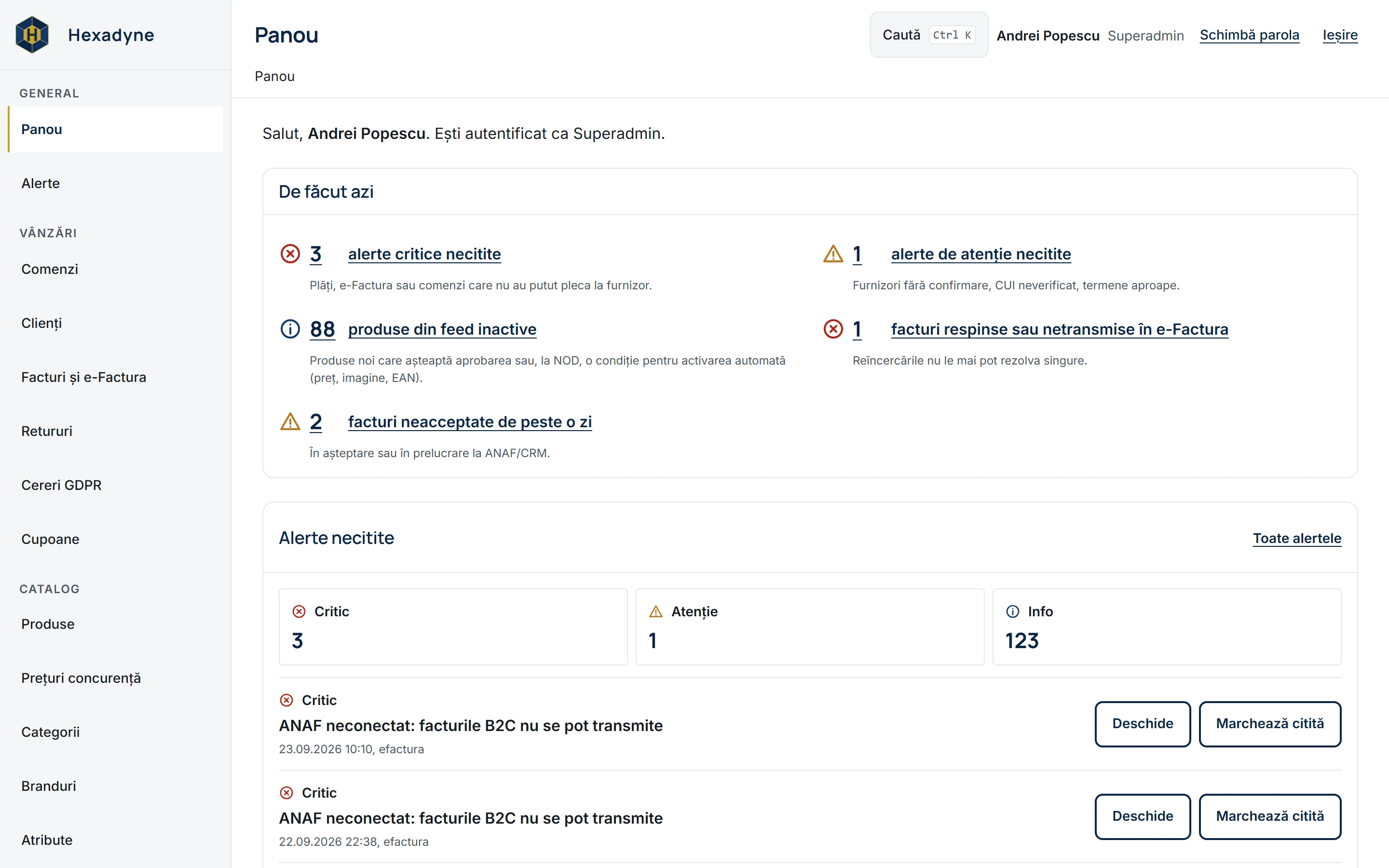This screenshot has width=1389, height=868.
Task: Click the Critic counter card icon
Action: point(299,611)
